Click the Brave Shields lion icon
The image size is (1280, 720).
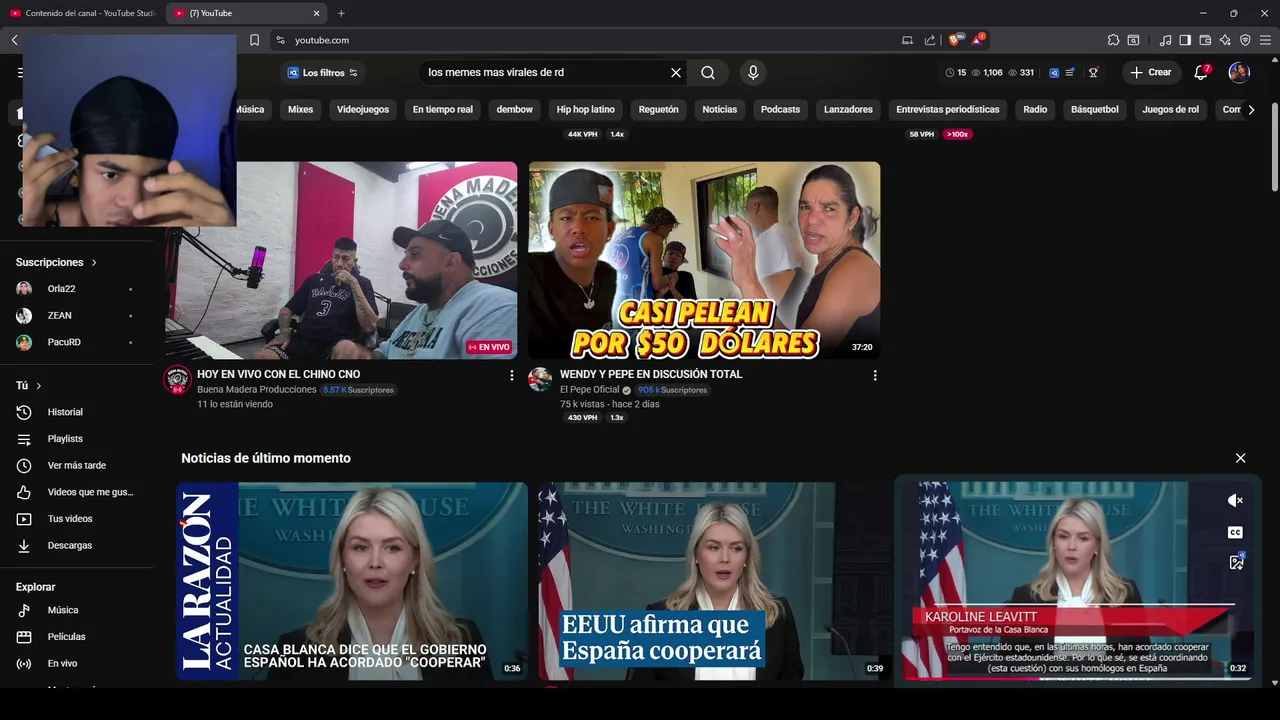955,40
